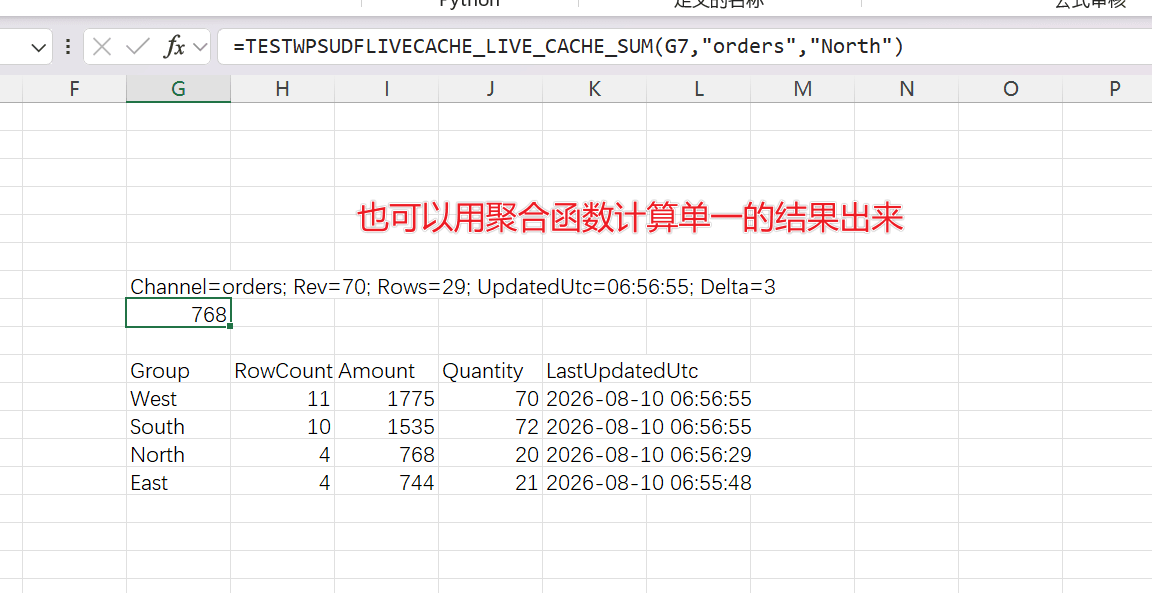Select the South quantity cell "72"
Screen dimensions: 1152x593
pos(490,426)
